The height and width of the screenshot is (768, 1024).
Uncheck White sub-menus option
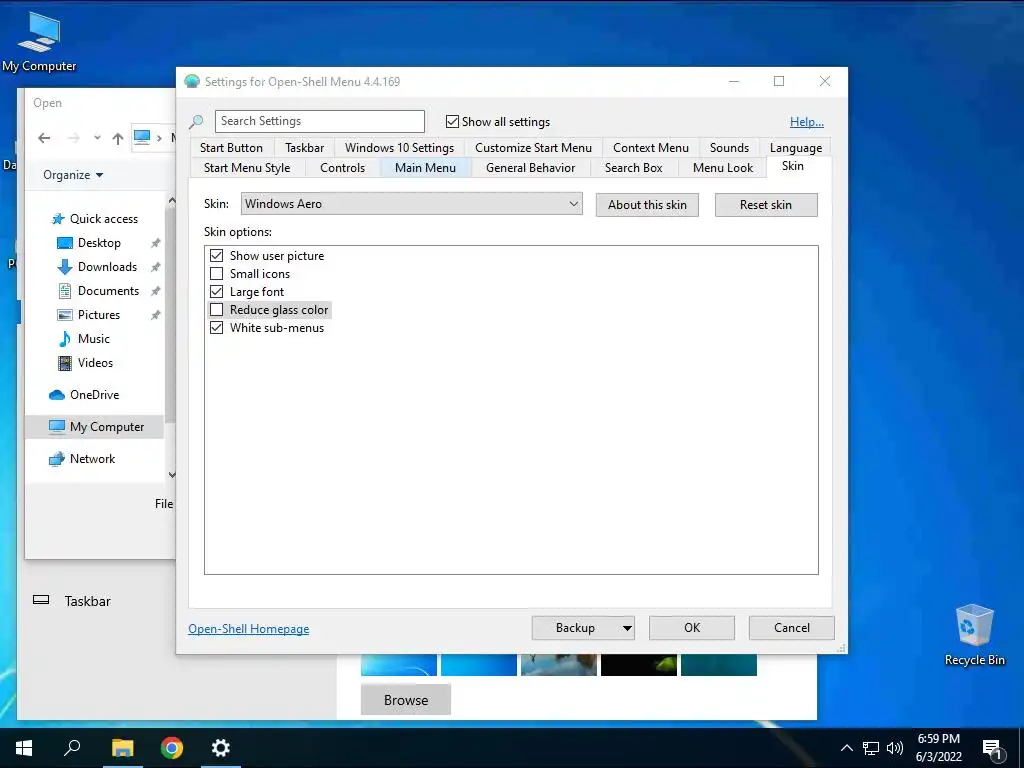(216, 328)
